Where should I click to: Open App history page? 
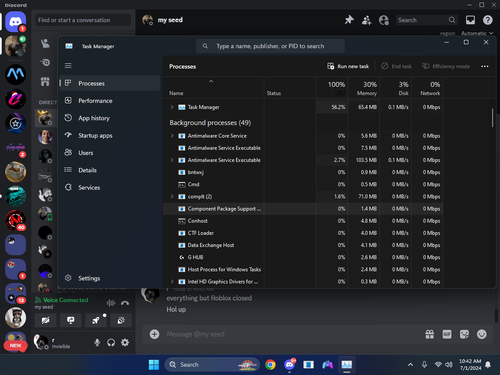110,118
